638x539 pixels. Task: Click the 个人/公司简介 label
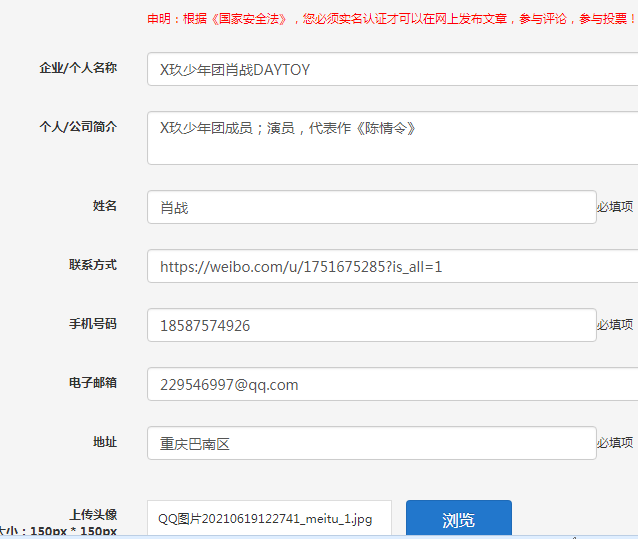coord(78,127)
